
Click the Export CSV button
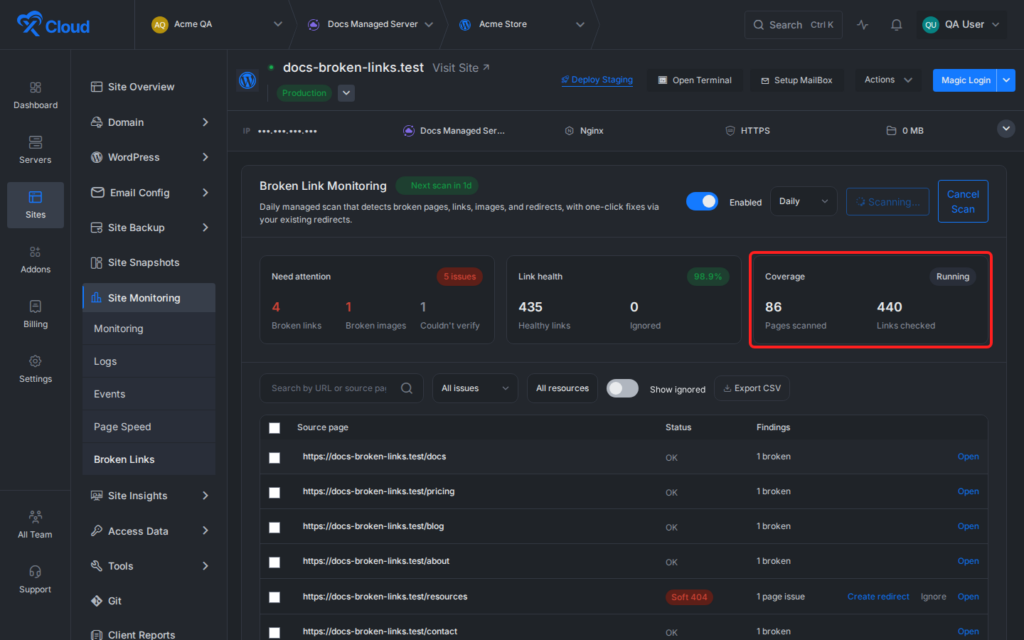pos(752,388)
